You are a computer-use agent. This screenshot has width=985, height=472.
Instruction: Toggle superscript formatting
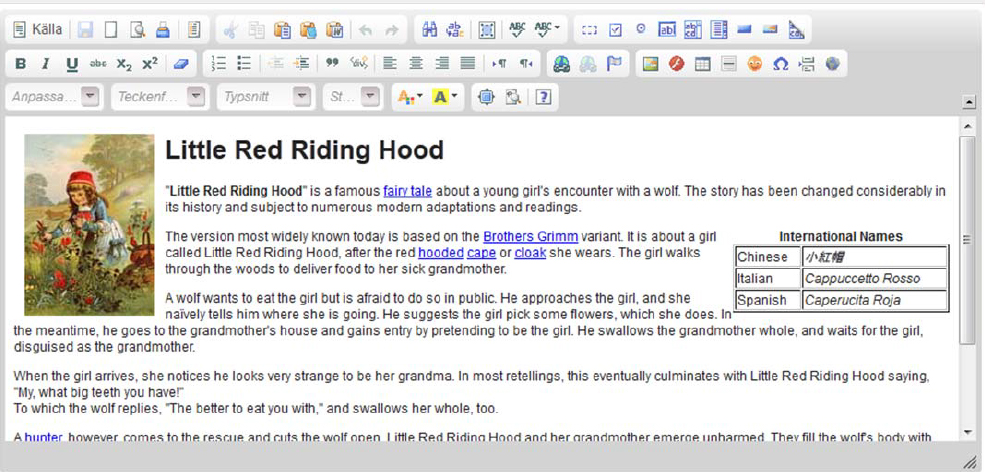click(x=150, y=63)
